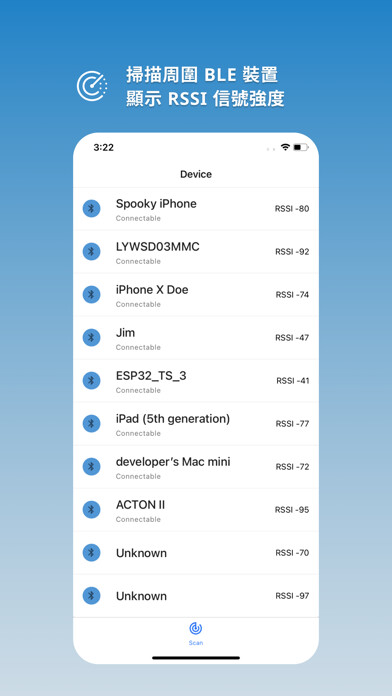Screen dimensions: 392x696
Task: Tap the Wi-Fi status icon
Action: click(285, 147)
